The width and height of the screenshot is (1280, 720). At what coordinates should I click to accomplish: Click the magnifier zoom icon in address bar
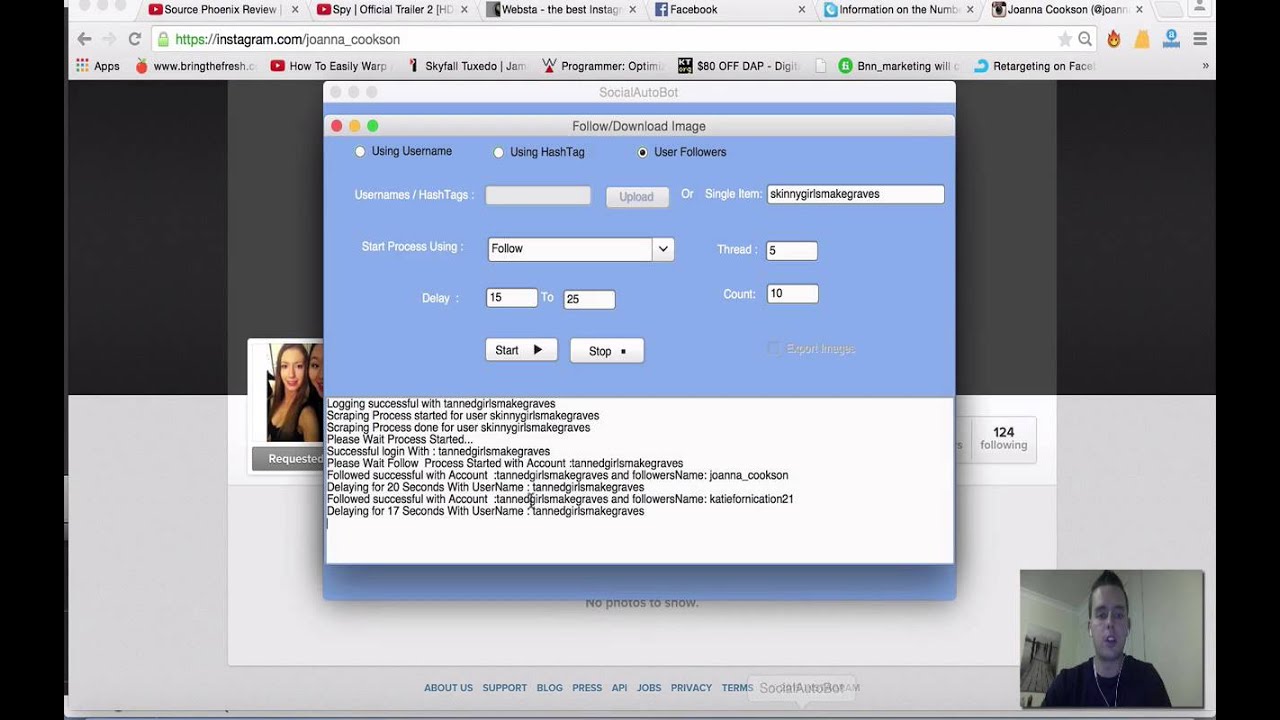[1084, 39]
